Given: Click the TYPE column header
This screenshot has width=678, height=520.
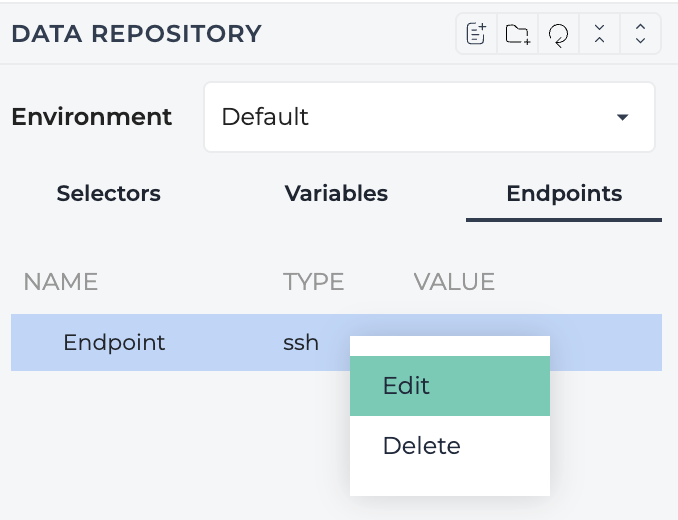Looking at the screenshot, I should pos(313,282).
